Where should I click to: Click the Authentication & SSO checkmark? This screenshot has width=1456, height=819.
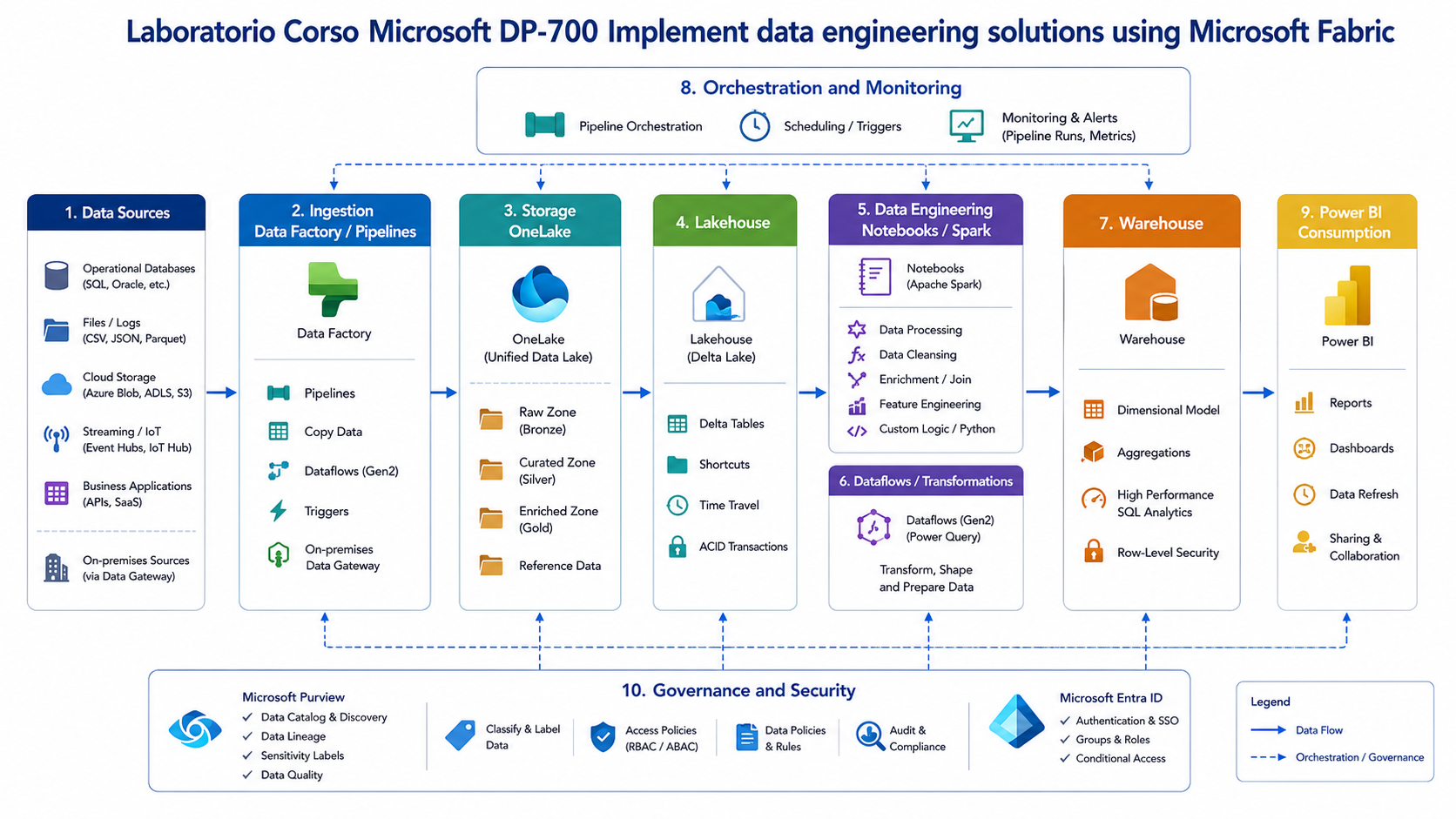(1064, 721)
